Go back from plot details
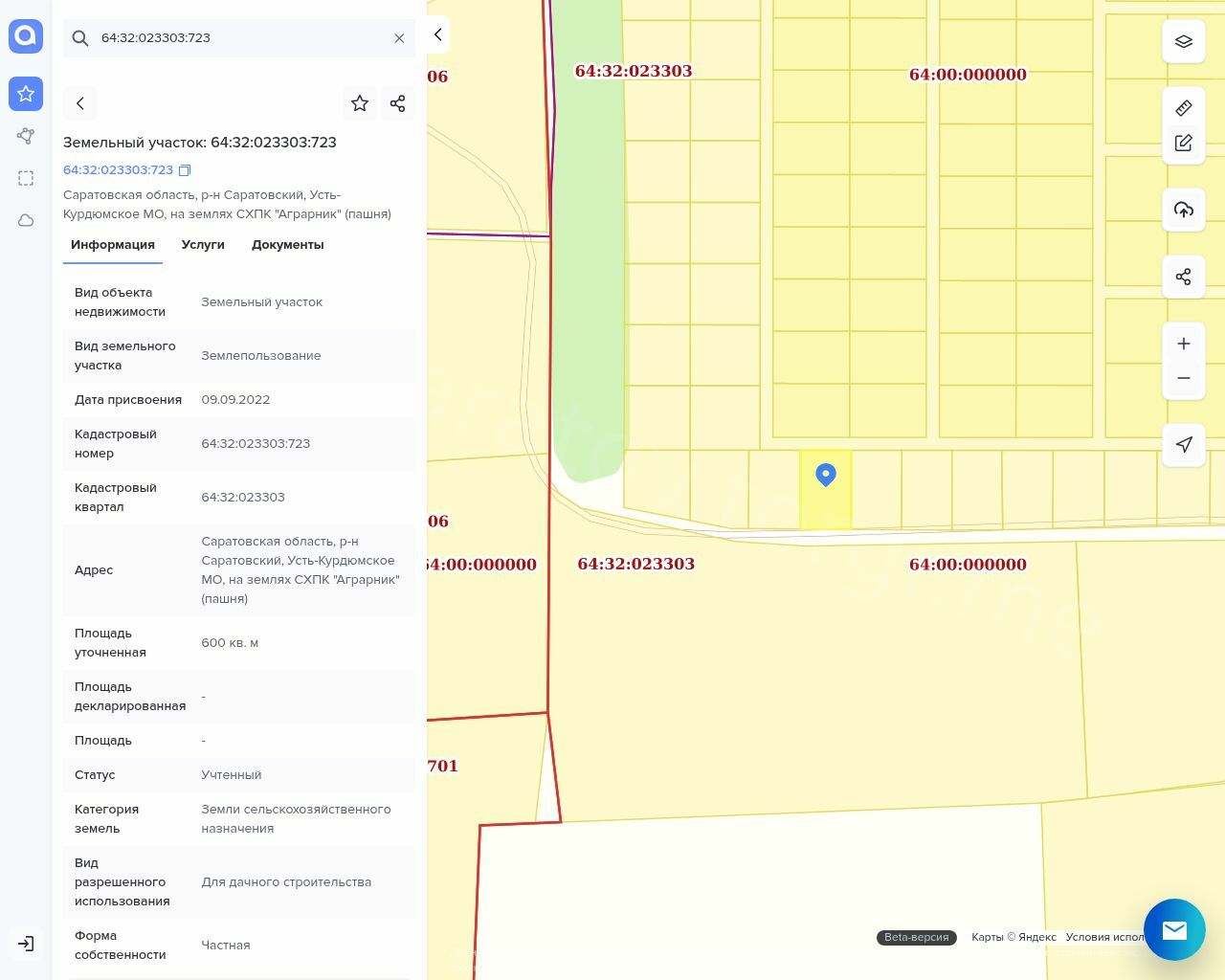 (80, 103)
